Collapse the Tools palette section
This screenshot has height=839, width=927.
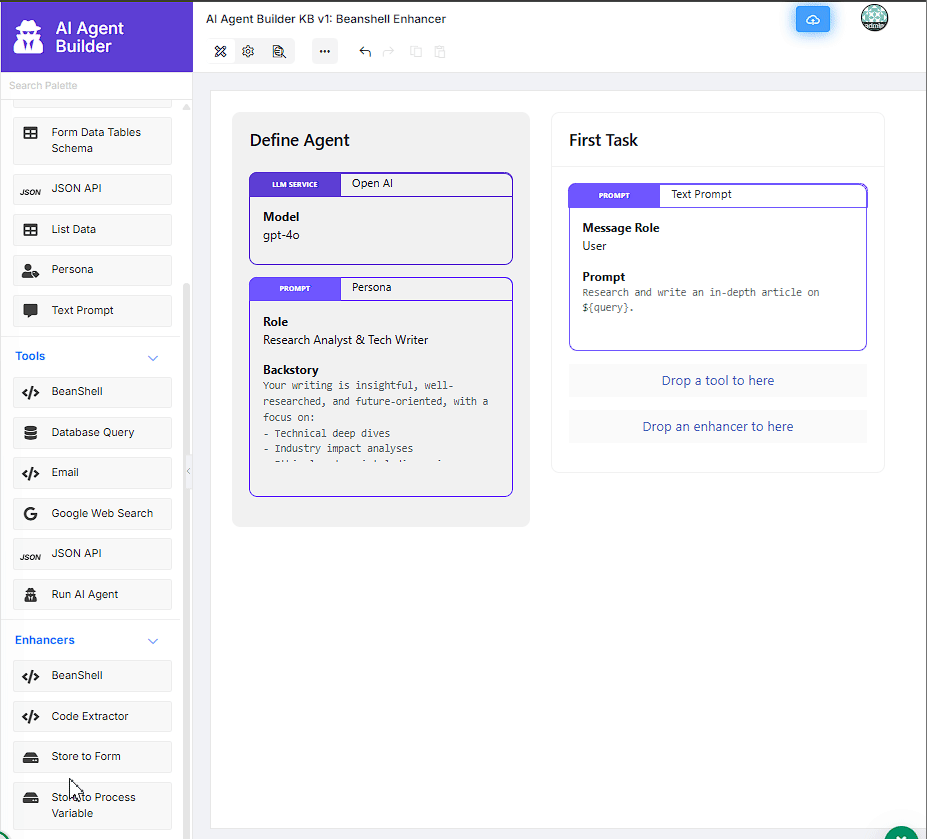pyautogui.click(x=153, y=357)
